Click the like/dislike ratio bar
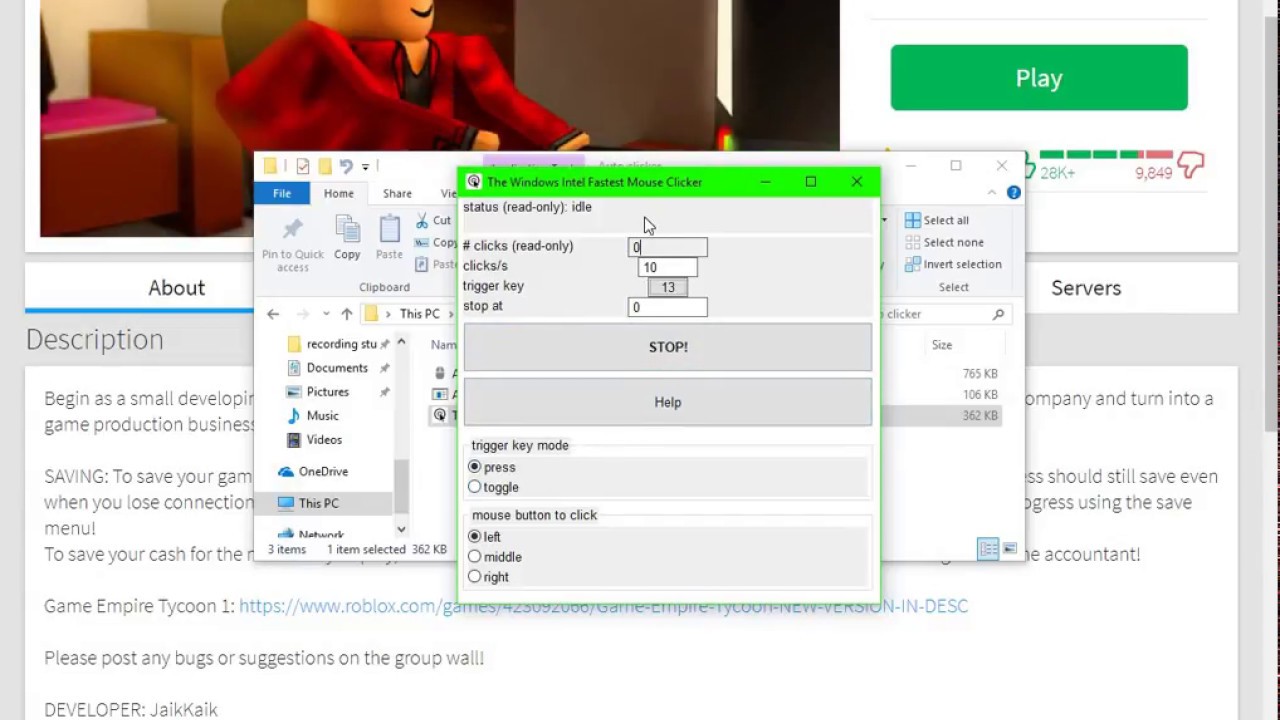Screen dimensions: 1280x720 [x=1106, y=155]
